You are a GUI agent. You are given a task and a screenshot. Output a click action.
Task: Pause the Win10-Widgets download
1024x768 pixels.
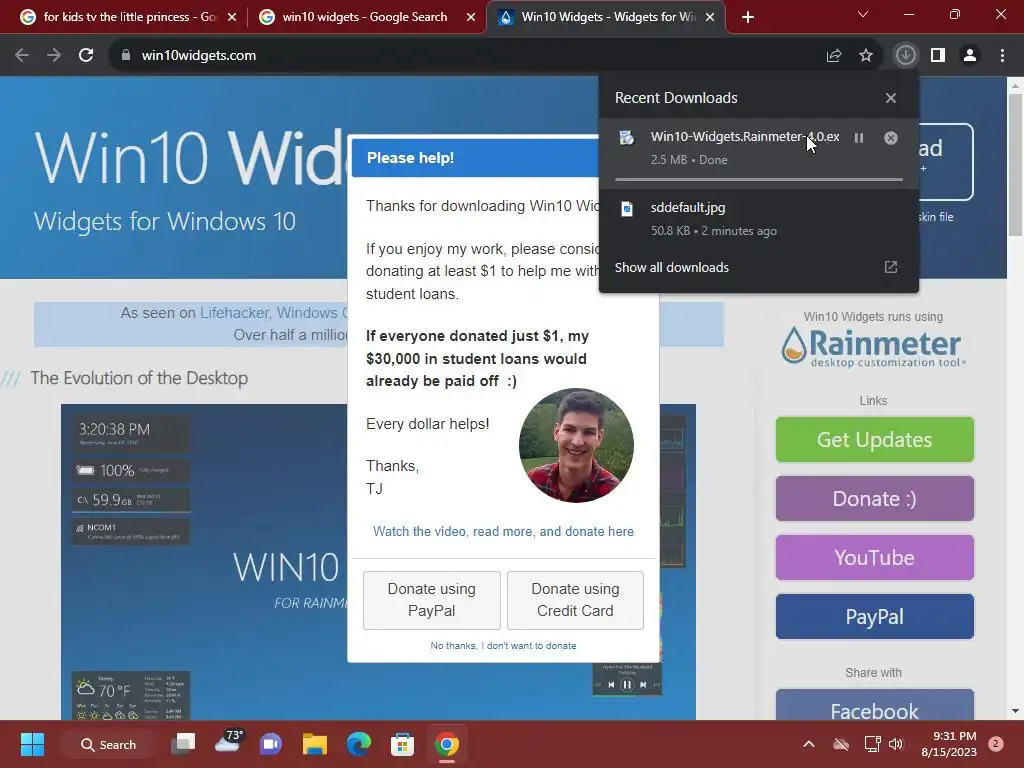[859, 138]
